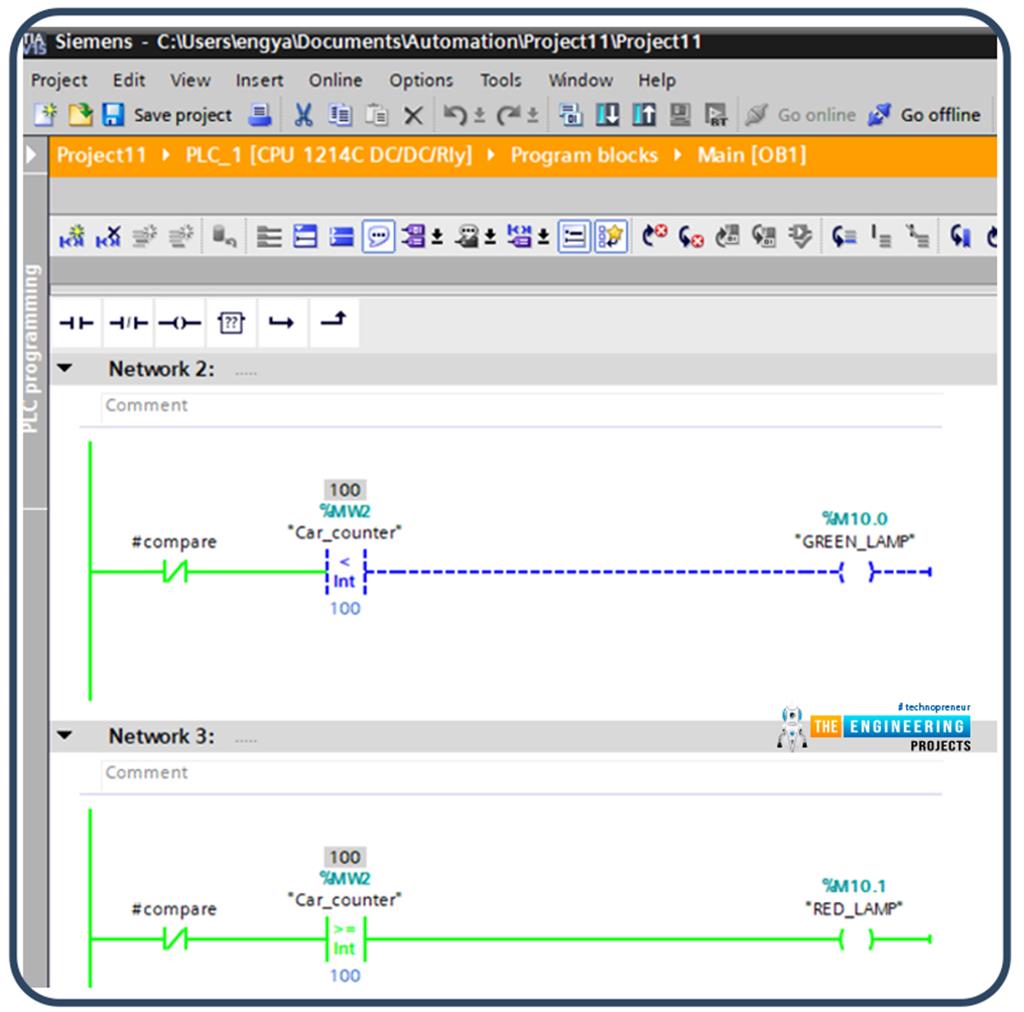This screenshot has width=1024, height=1012.
Task: Insert an open branch element
Action: tap(282, 322)
